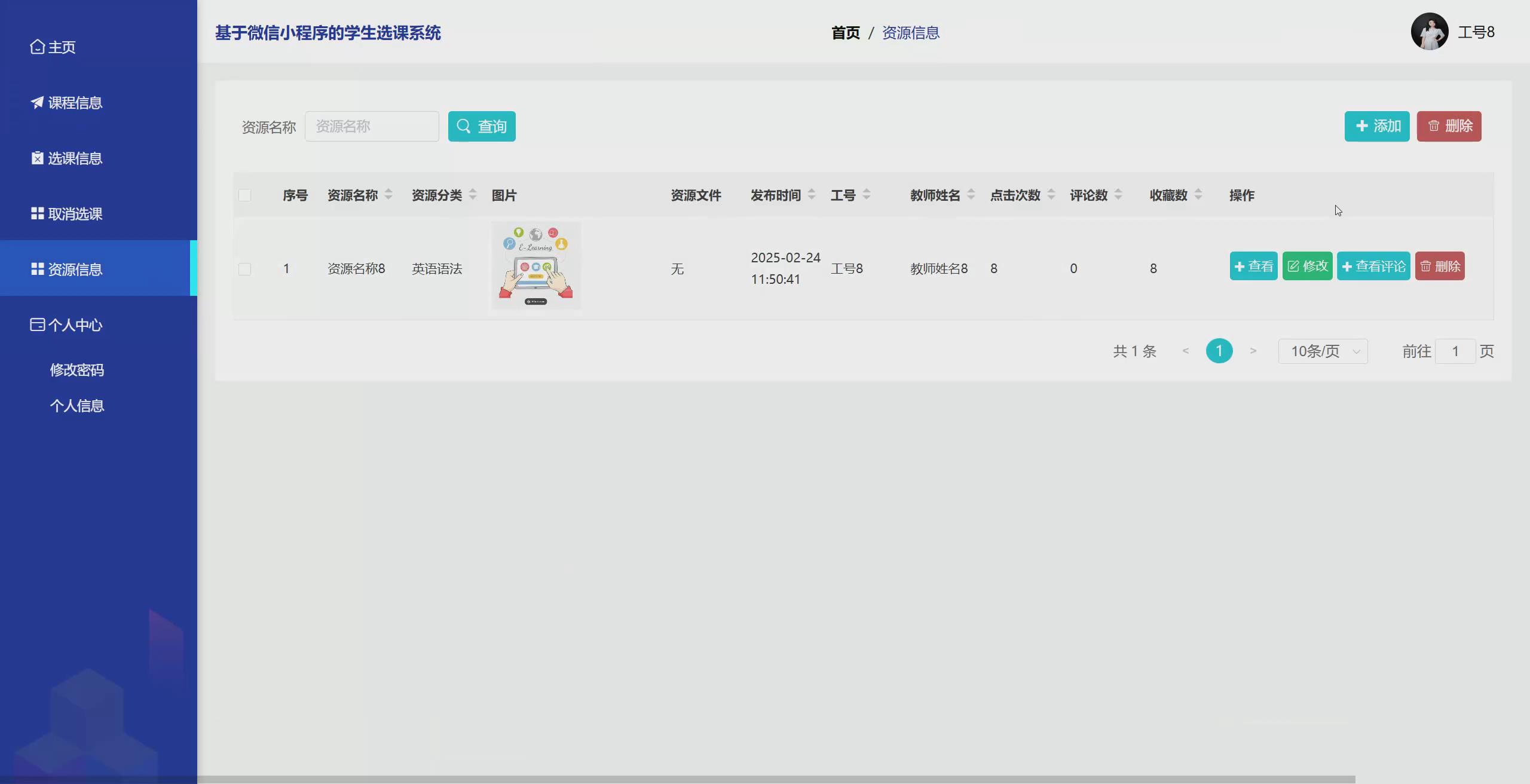Check the select-all checkbox in table header

click(x=244, y=195)
